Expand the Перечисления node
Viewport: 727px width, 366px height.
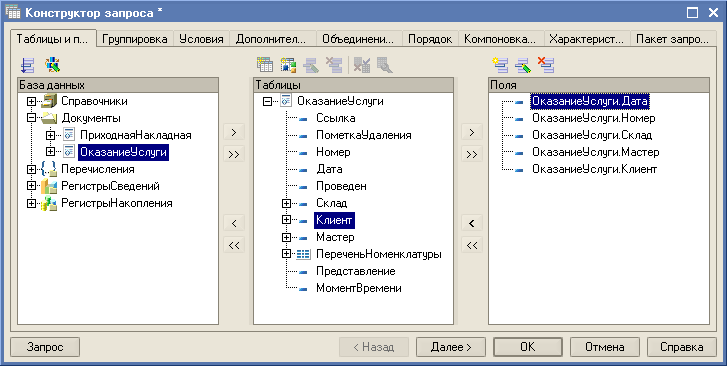click(32, 169)
